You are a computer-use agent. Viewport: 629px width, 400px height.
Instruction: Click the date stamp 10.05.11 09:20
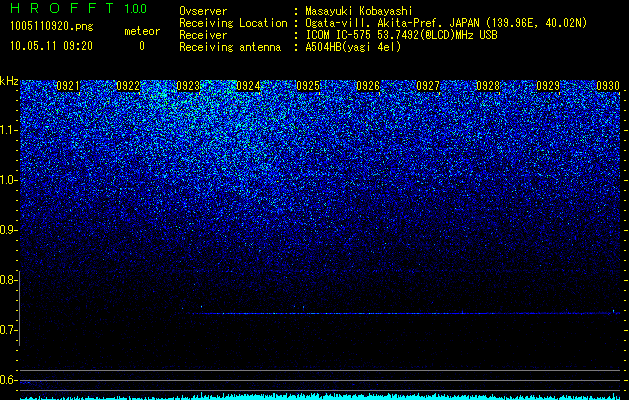[x=51, y=46]
